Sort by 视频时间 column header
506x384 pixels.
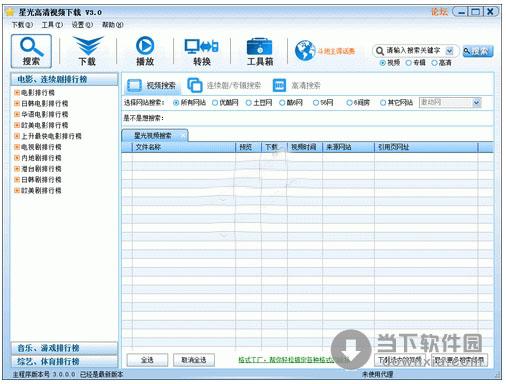[305, 147]
